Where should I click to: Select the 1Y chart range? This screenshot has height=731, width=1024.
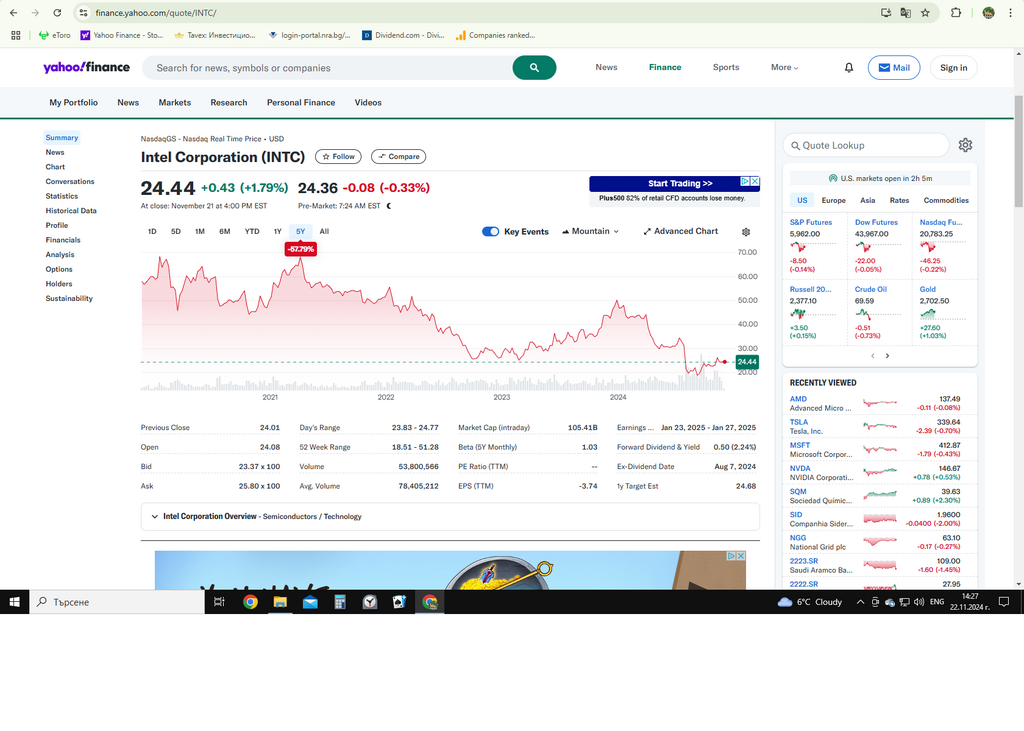point(278,232)
